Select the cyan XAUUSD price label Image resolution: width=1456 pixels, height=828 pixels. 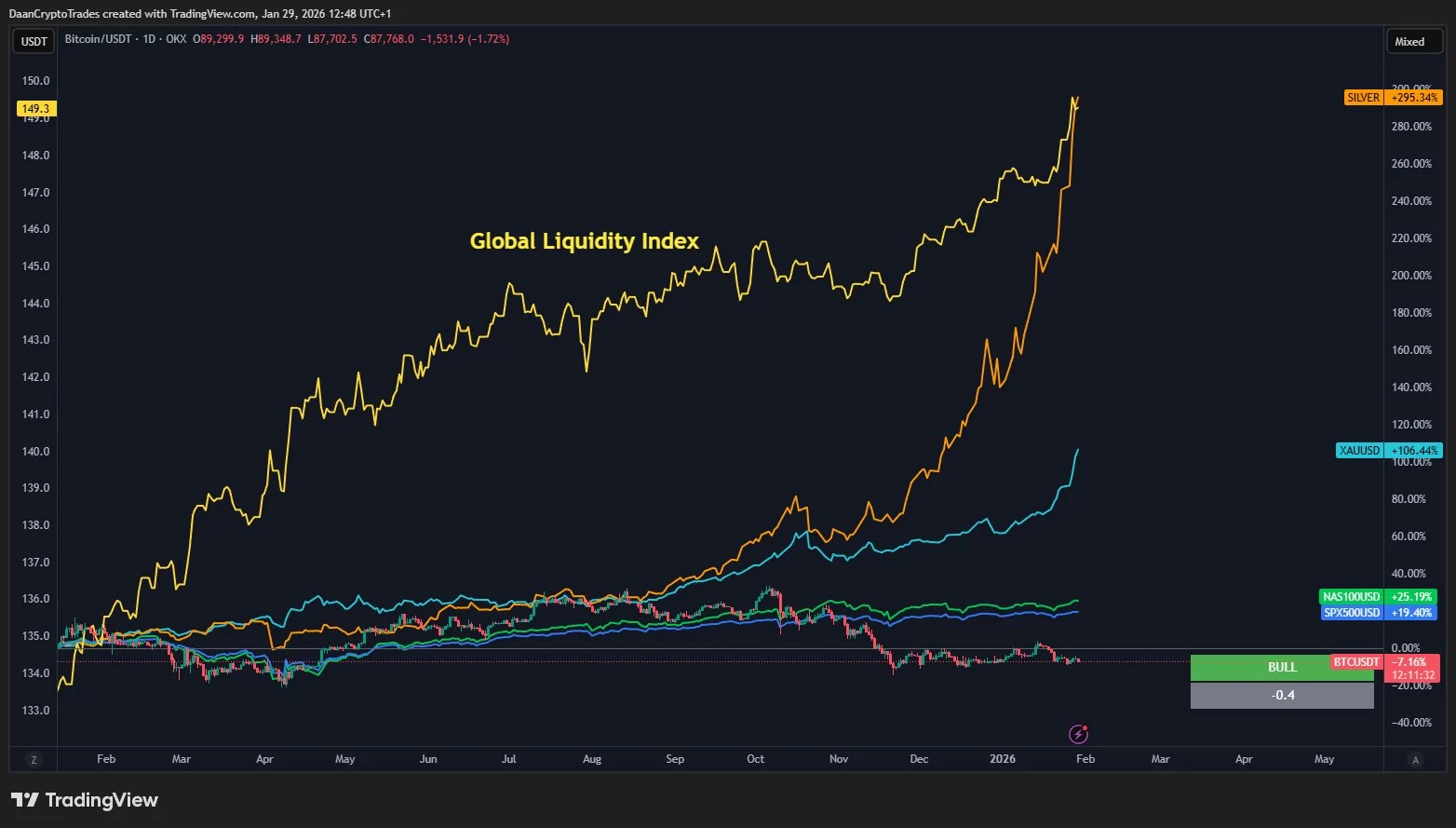pyautogui.click(x=1359, y=451)
